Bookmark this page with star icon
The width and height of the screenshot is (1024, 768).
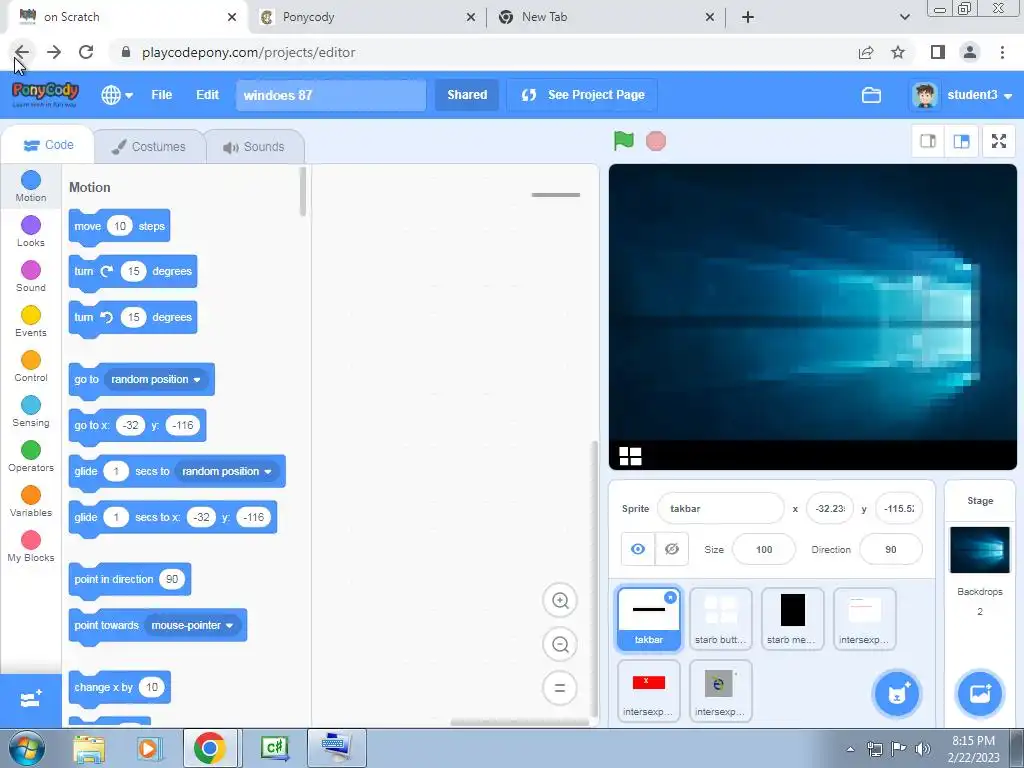click(x=898, y=52)
